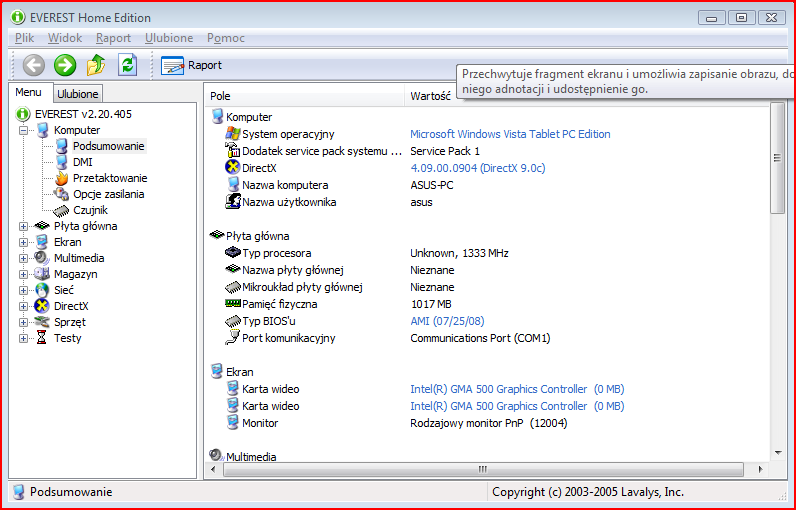Expand the Sprzęt tree node
The width and height of the screenshot is (796, 510).
tap(23, 322)
